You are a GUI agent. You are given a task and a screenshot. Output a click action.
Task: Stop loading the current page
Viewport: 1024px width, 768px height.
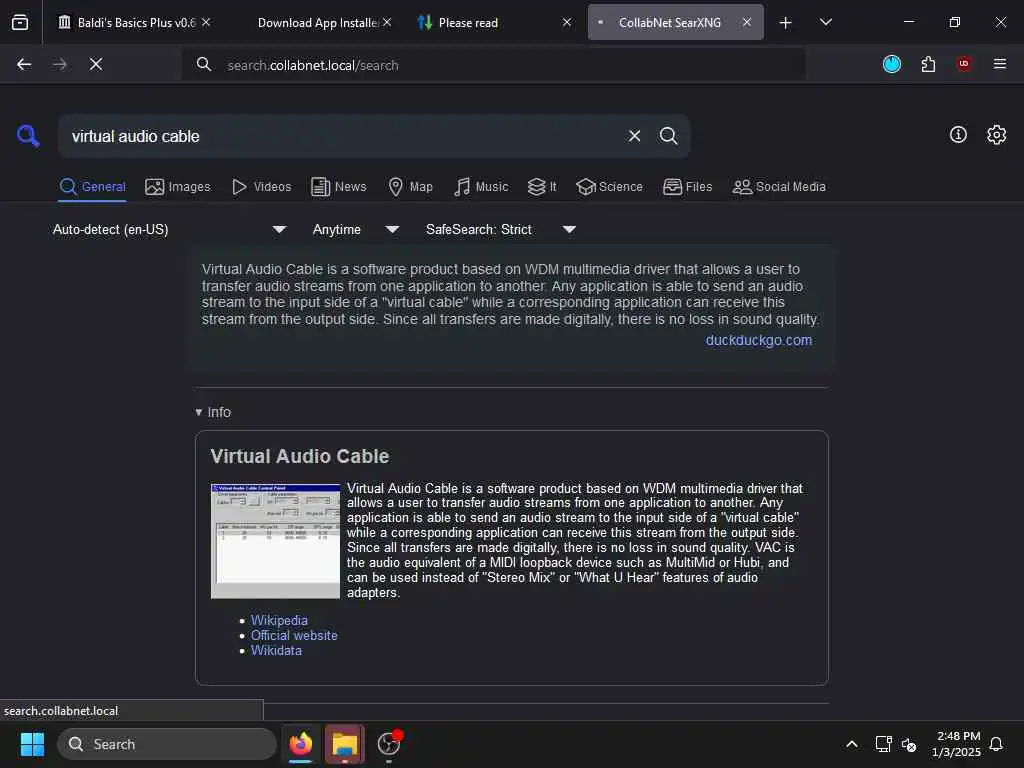pos(96,64)
